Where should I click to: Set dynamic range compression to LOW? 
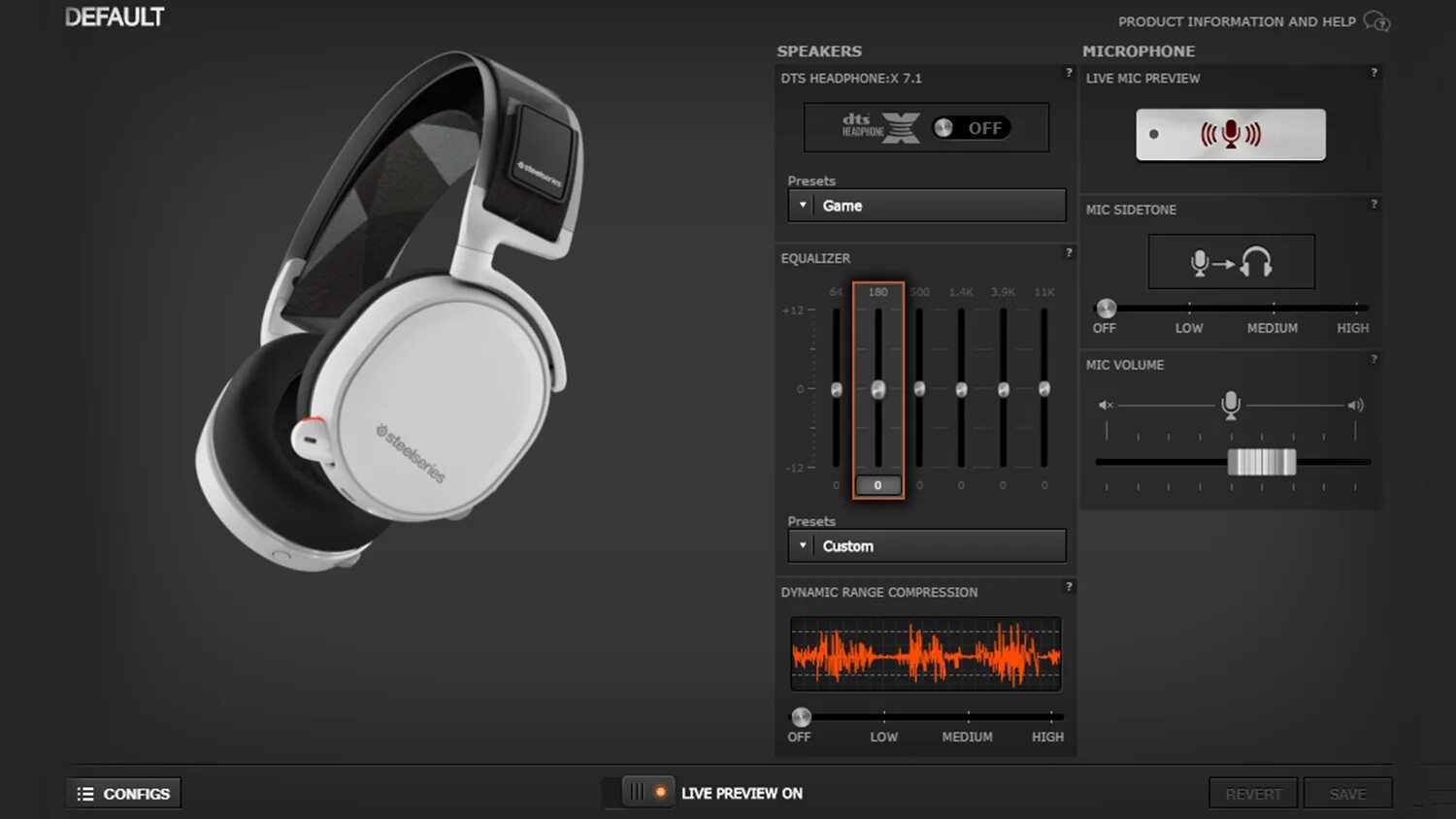[x=883, y=737]
